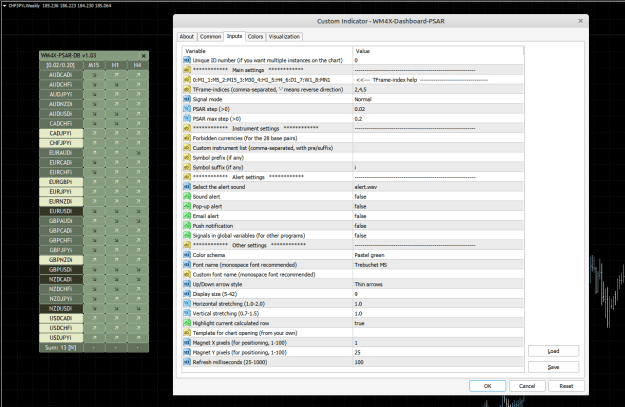Image resolution: width=625 pixels, height=407 pixels.
Task: Close the WM4X-PSAR-DB dashboard panel
Action: pyautogui.click(x=143, y=55)
